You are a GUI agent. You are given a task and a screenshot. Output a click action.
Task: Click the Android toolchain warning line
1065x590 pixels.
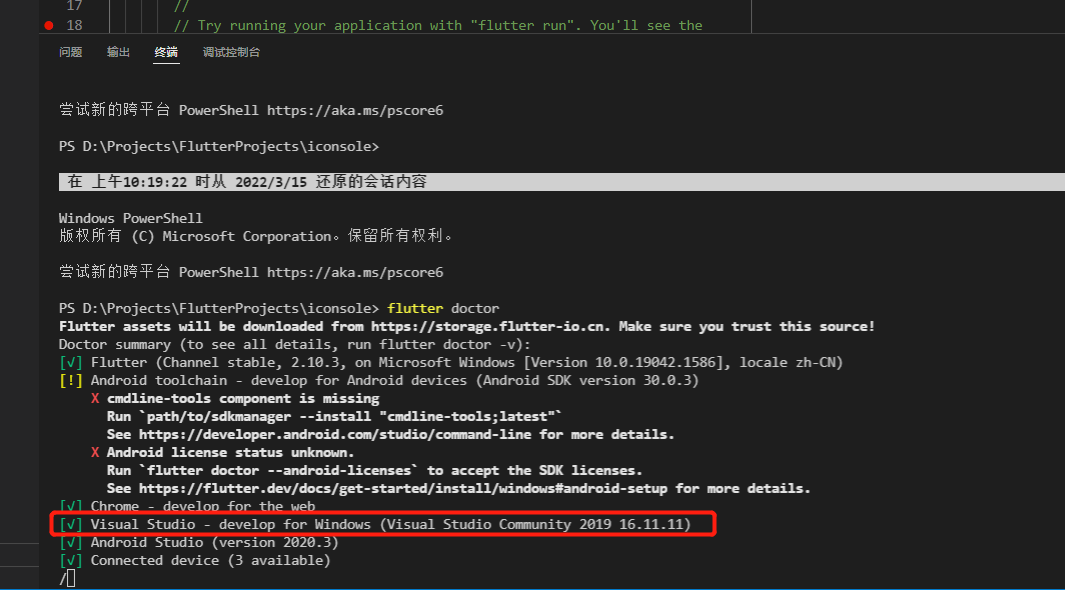coord(379,380)
